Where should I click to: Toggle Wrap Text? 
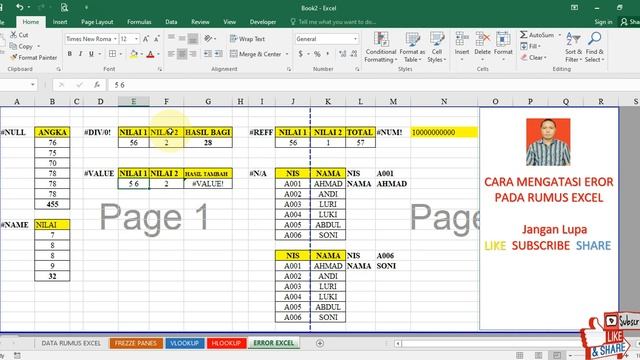point(247,39)
